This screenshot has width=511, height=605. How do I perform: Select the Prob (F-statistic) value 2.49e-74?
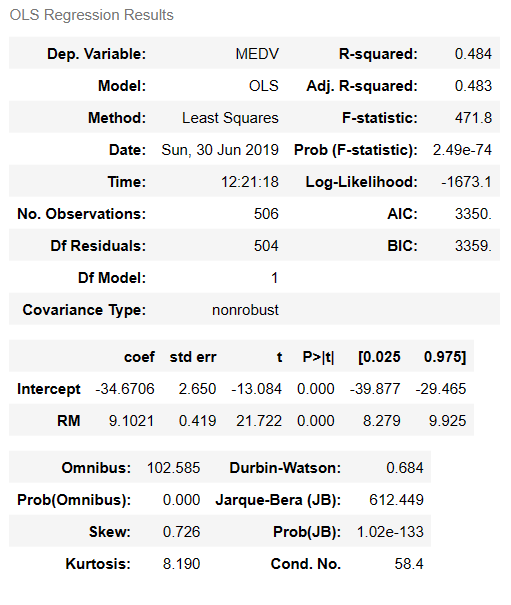click(462, 150)
